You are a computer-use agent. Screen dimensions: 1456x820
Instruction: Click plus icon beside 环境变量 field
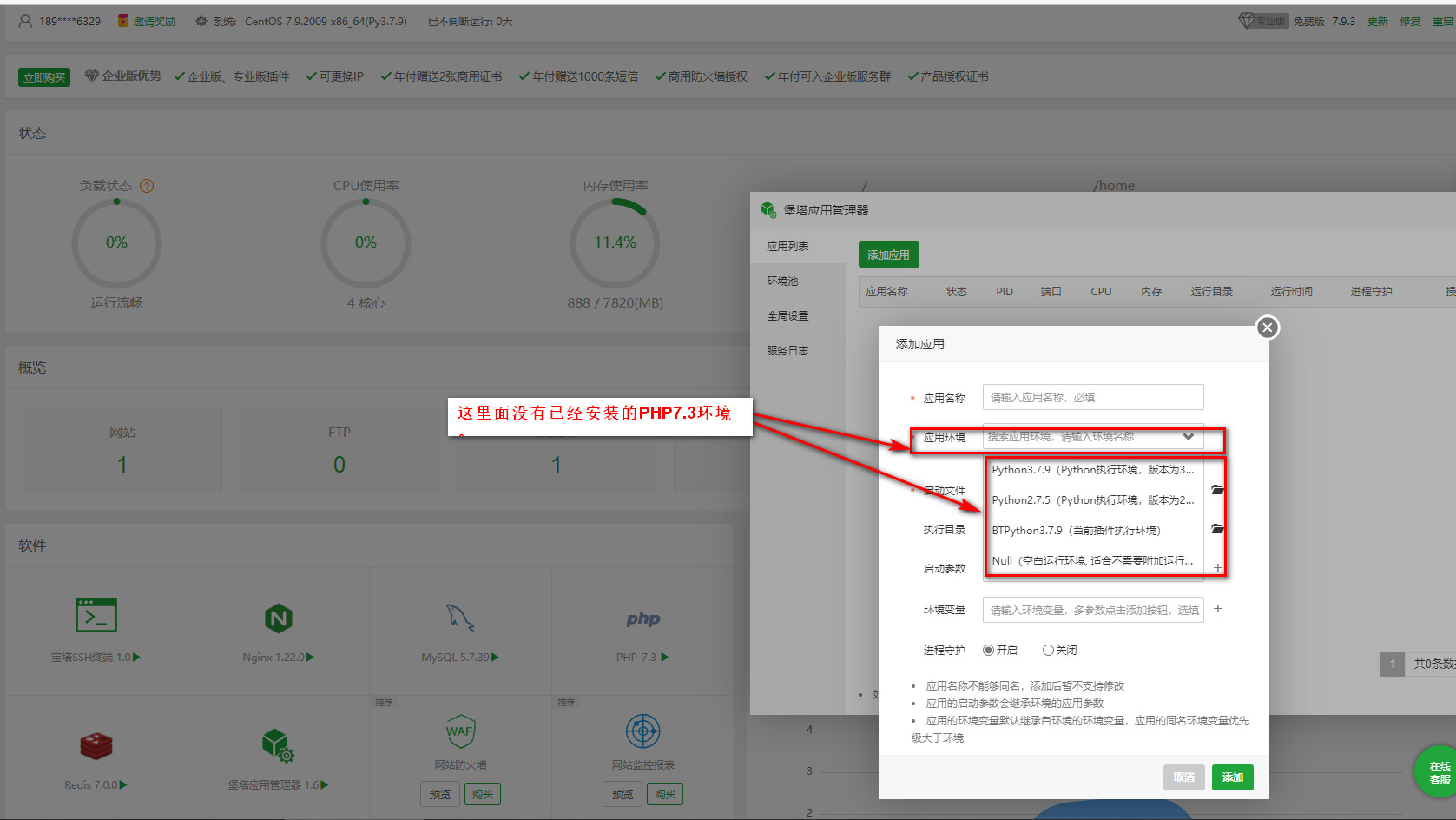[x=1218, y=609]
